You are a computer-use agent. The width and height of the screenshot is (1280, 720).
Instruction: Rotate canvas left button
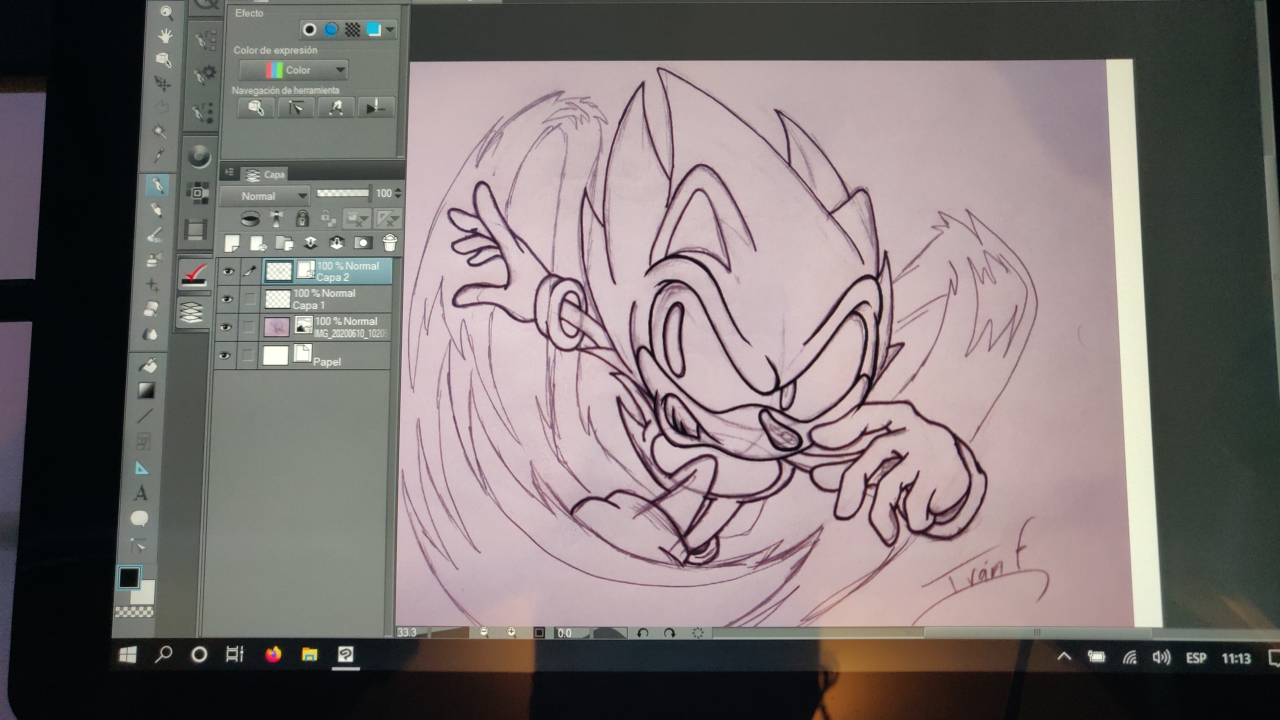point(641,633)
